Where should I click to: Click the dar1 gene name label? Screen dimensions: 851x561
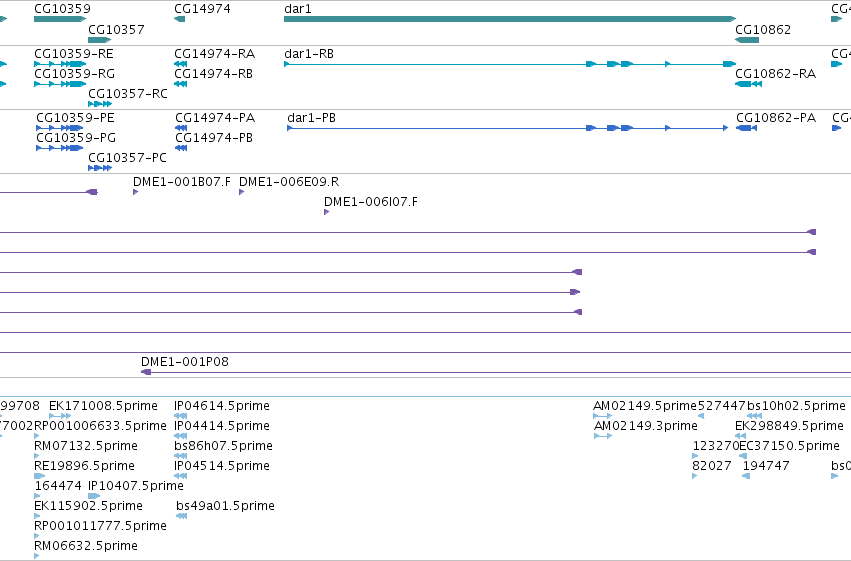(x=298, y=9)
